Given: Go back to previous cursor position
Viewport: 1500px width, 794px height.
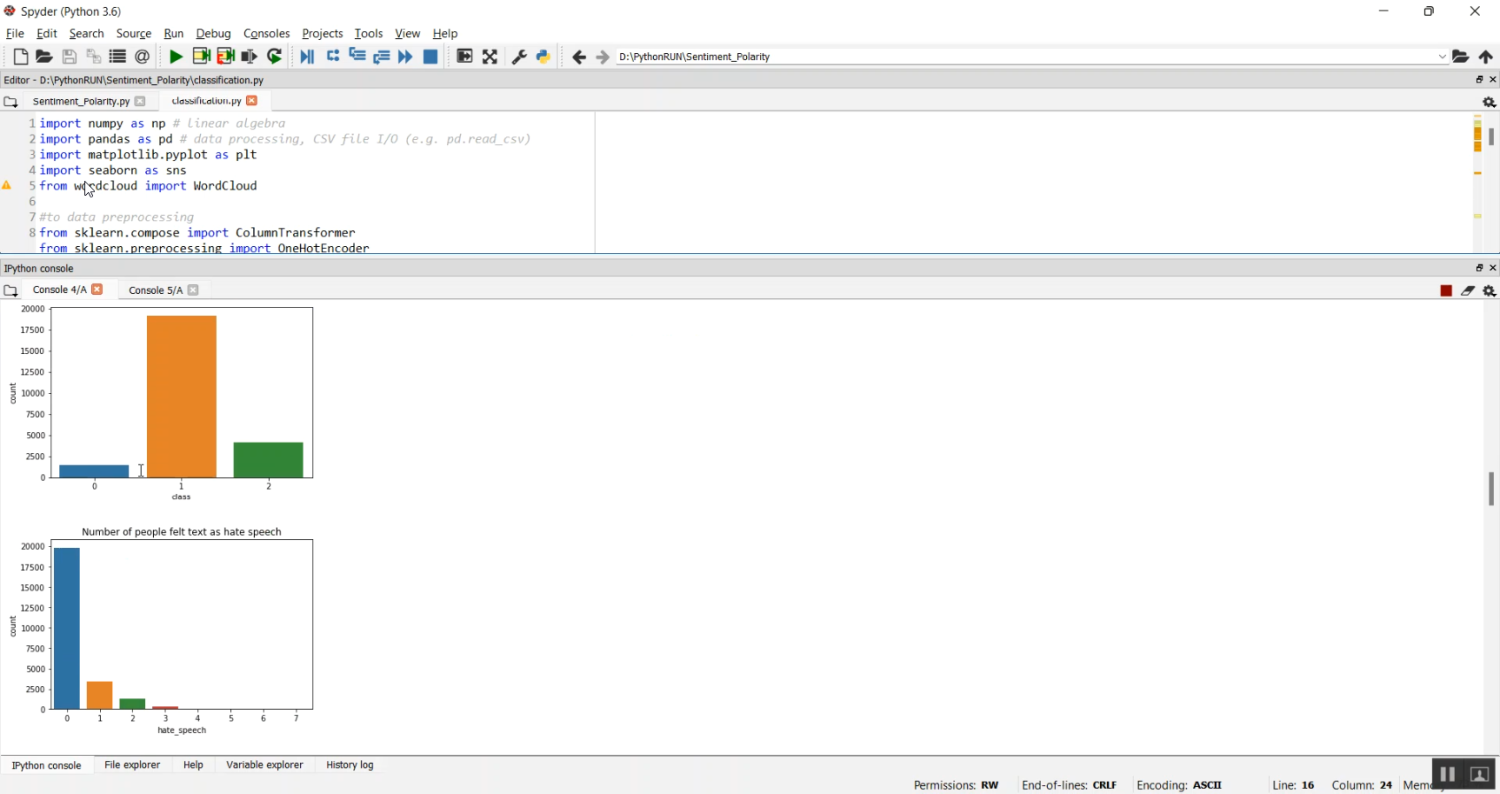Looking at the screenshot, I should click(x=579, y=57).
